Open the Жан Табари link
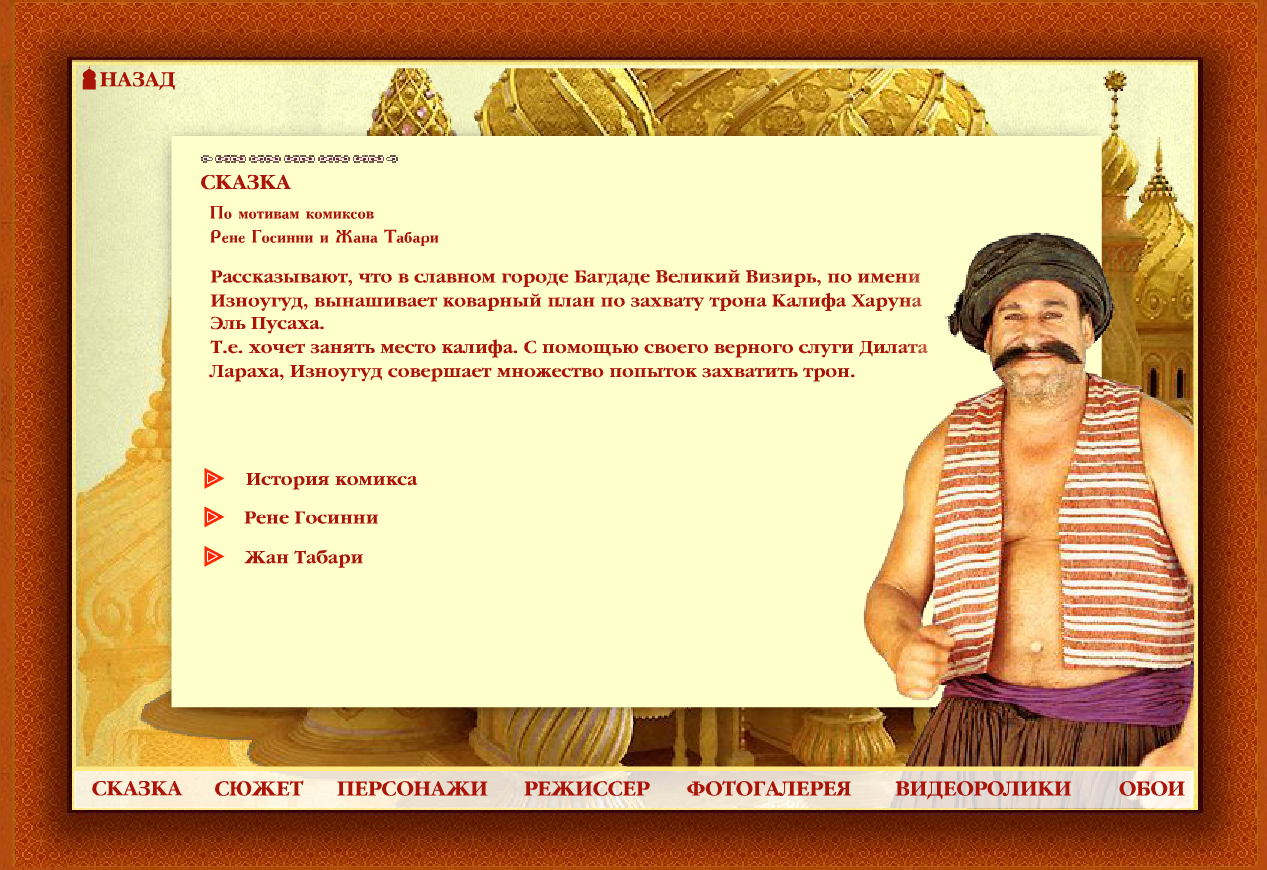 (303, 557)
